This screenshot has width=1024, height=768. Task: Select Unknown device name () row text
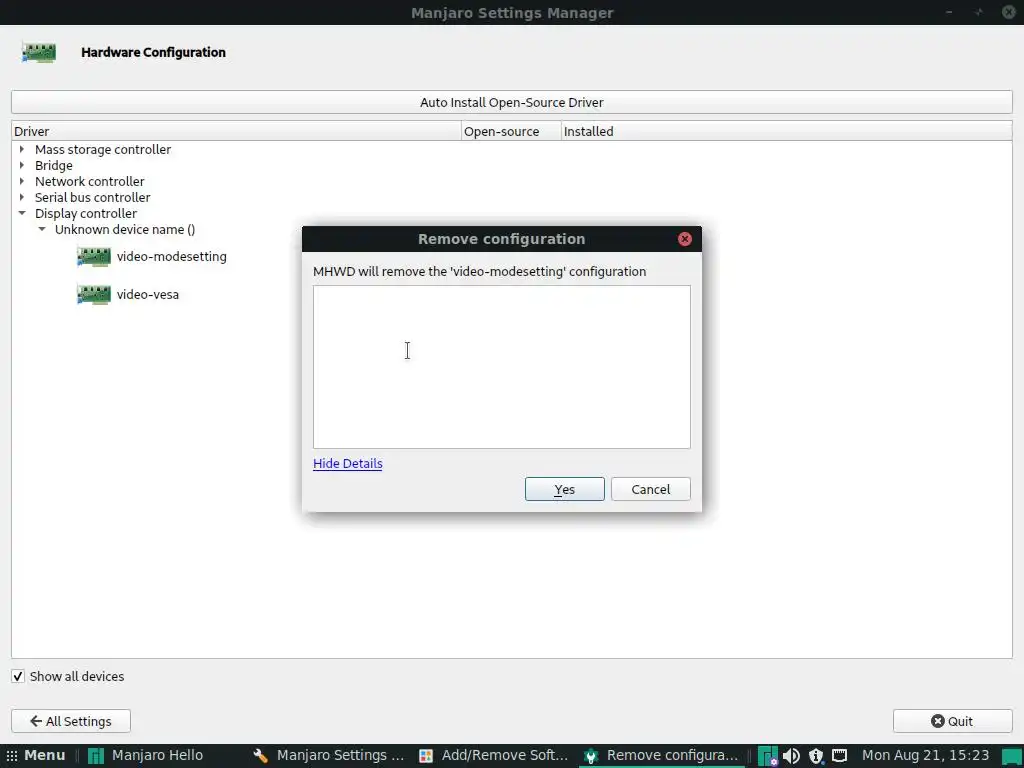[x=125, y=229]
